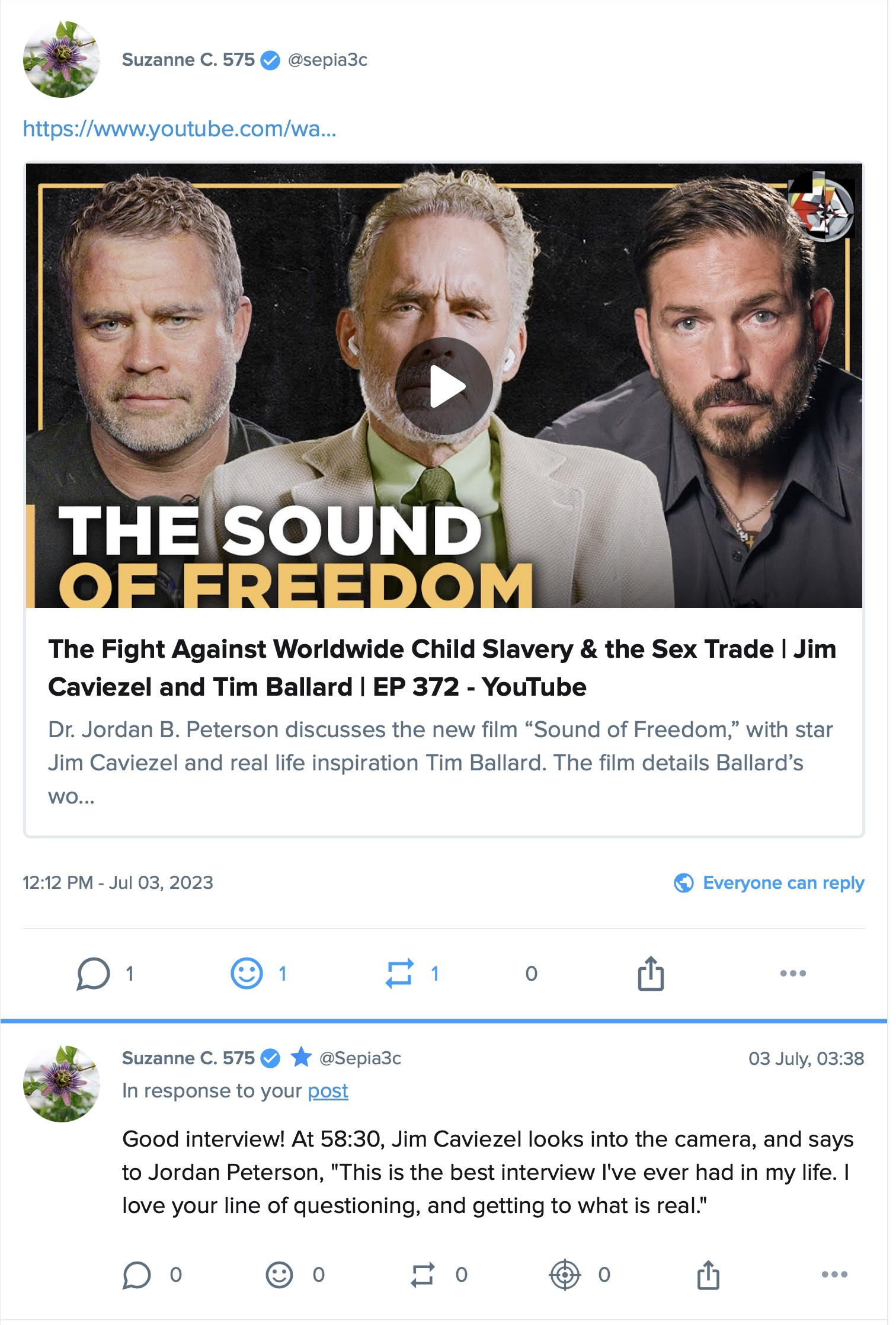The height and width of the screenshot is (1325, 896).
Task: Open the reply's three-dot menu
Action: pos(834,1274)
